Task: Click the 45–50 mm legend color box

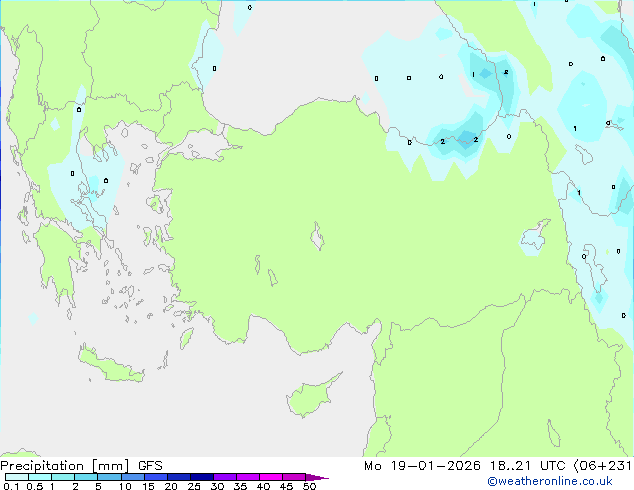Action: pyautogui.click(x=294, y=477)
